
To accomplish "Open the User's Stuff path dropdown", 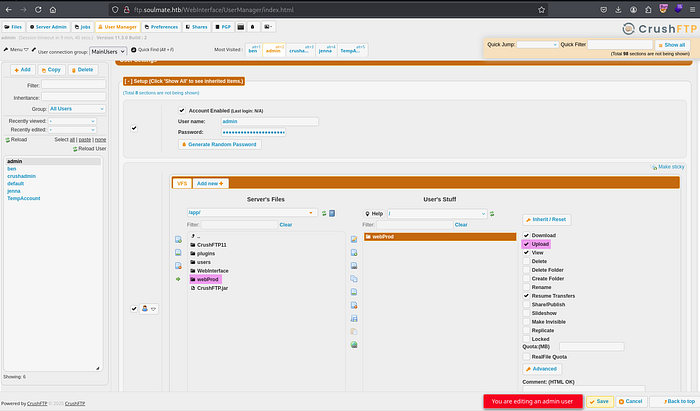I will 437,214.
